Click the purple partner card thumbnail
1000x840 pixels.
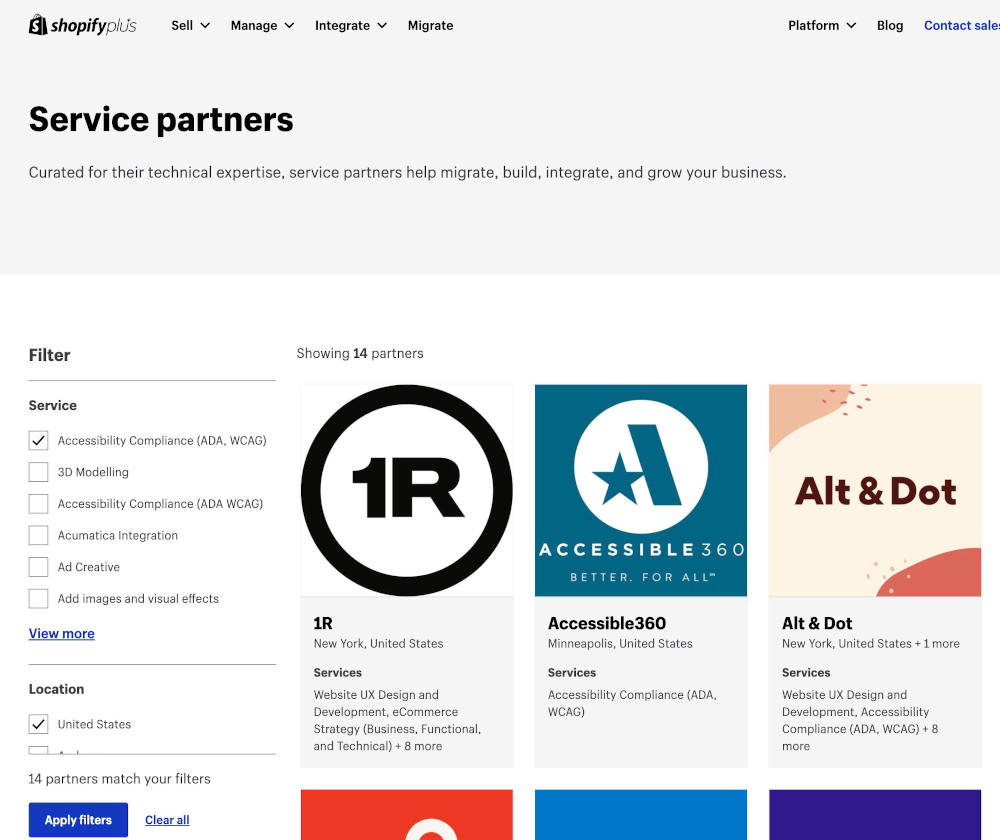click(x=875, y=814)
